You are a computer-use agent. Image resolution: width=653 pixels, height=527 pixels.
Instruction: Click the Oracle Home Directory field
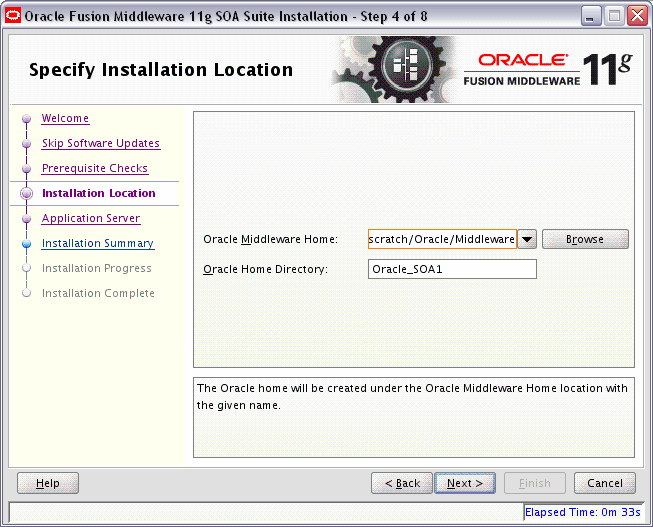tap(452, 269)
